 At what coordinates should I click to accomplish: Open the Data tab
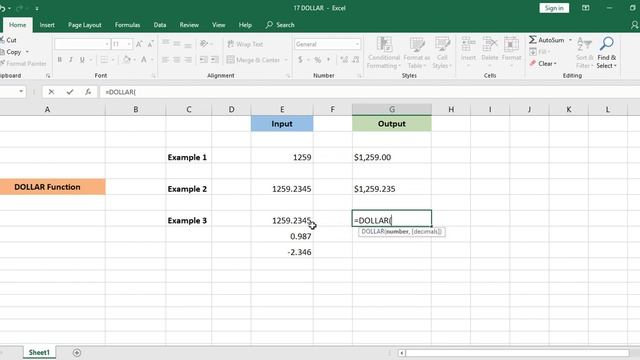[x=160, y=25]
